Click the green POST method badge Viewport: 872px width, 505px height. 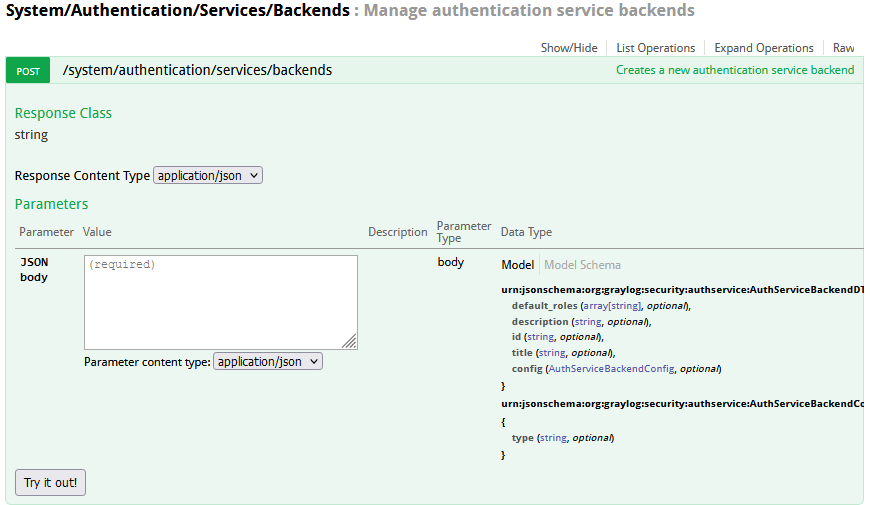click(28, 71)
